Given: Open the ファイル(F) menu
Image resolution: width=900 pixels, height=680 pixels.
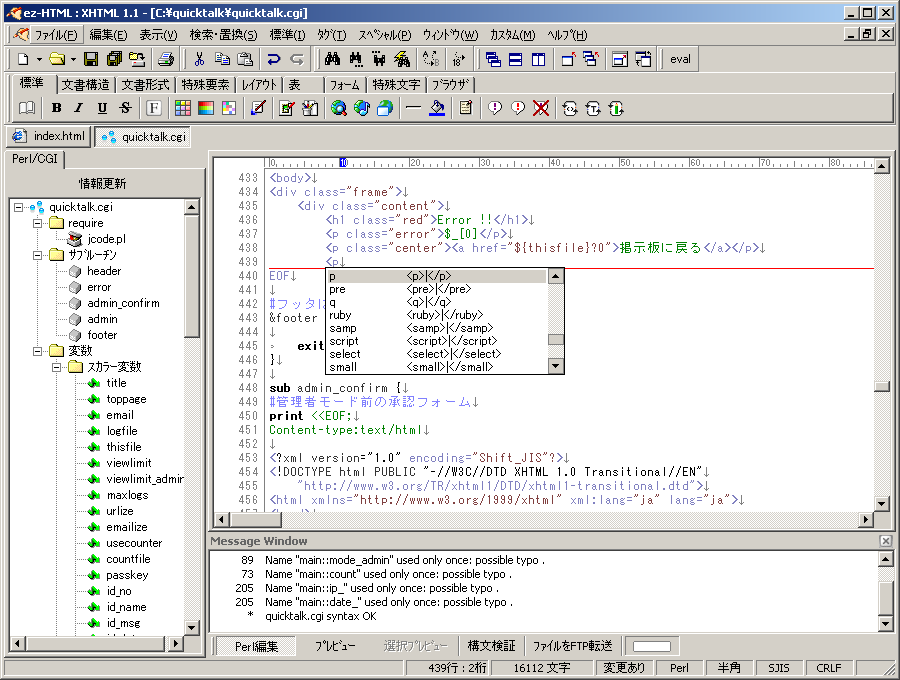Looking at the screenshot, I should pyautogui.click(x=55, y=35).
